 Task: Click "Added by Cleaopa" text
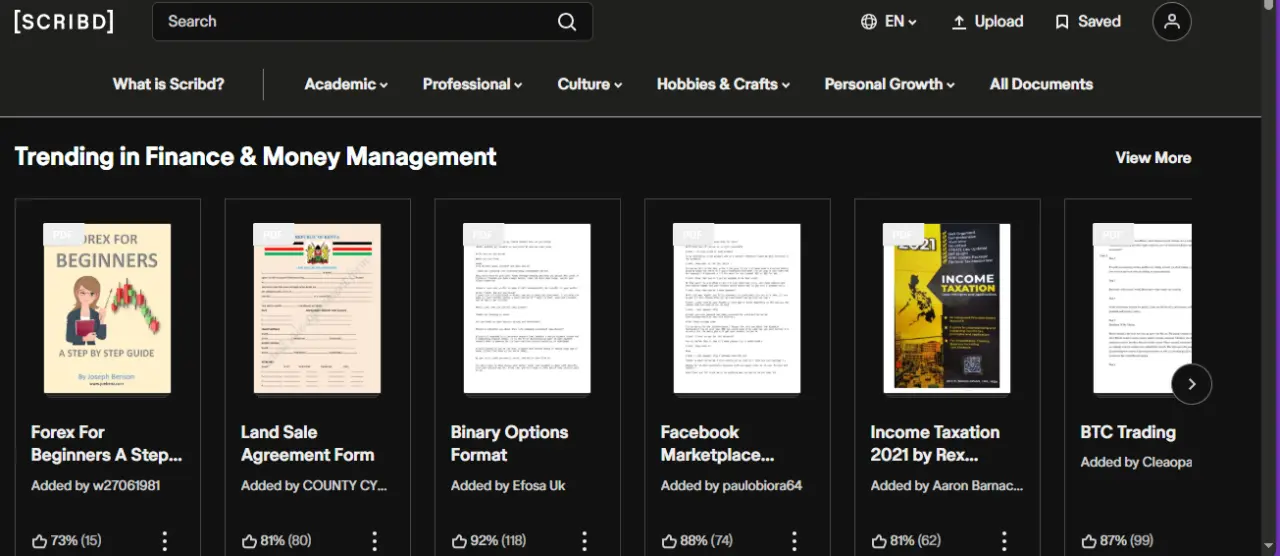click(1136, 463)
